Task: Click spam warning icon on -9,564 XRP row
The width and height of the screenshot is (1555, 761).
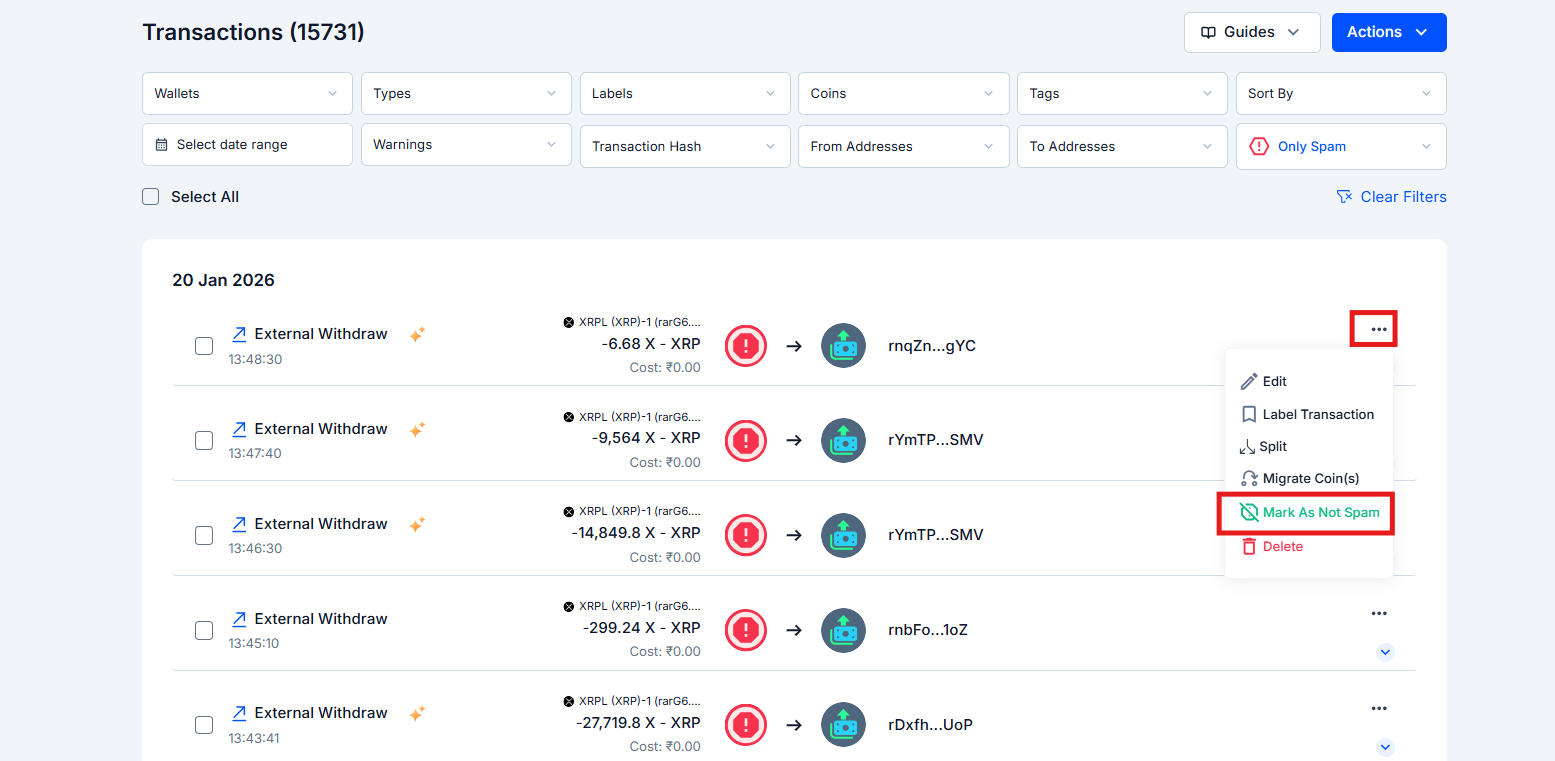Action: point(745,440)
